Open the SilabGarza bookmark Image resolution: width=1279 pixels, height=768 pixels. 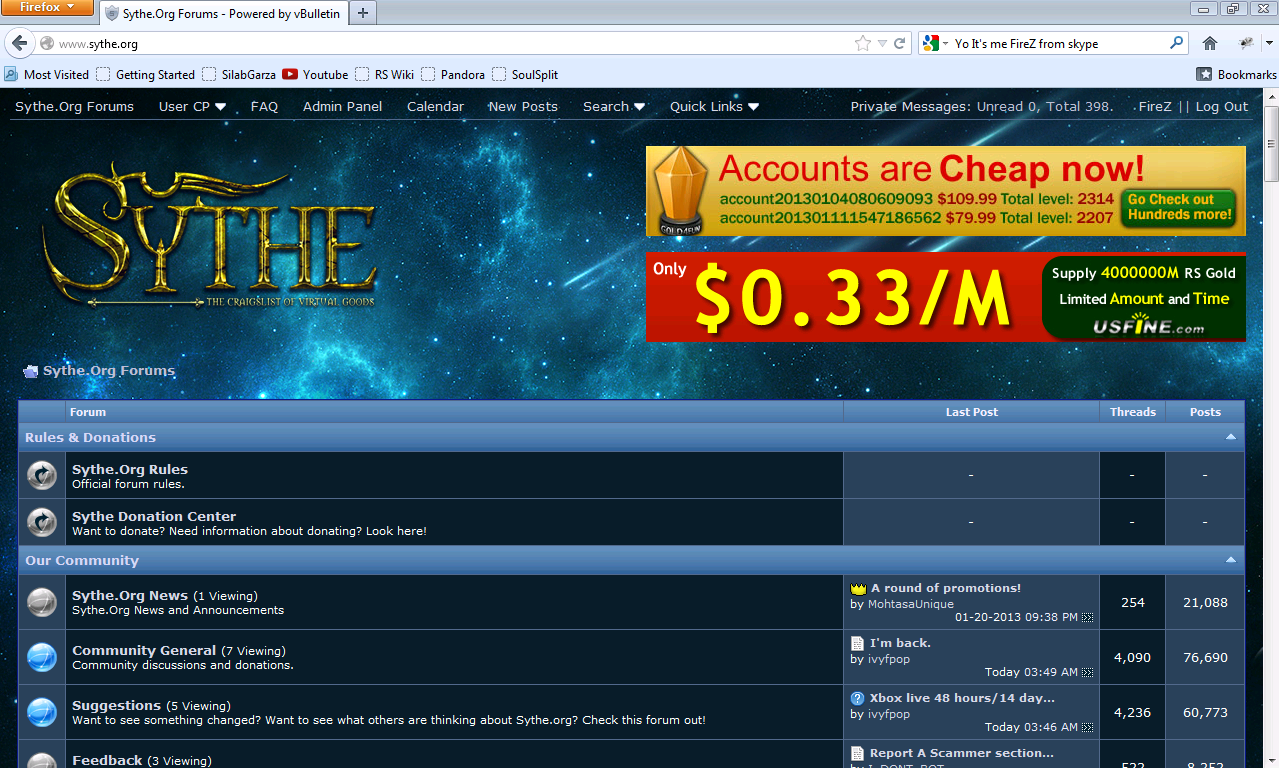click(x=239, y=74)
